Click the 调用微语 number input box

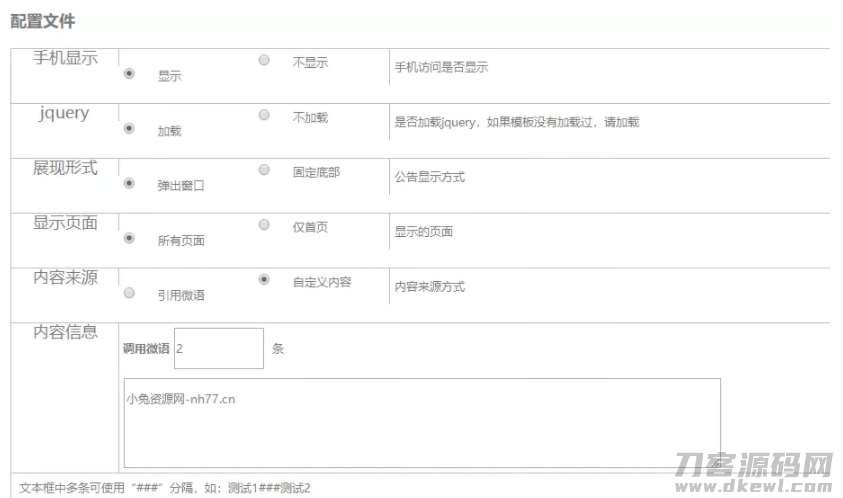click(x=218, y=348)
